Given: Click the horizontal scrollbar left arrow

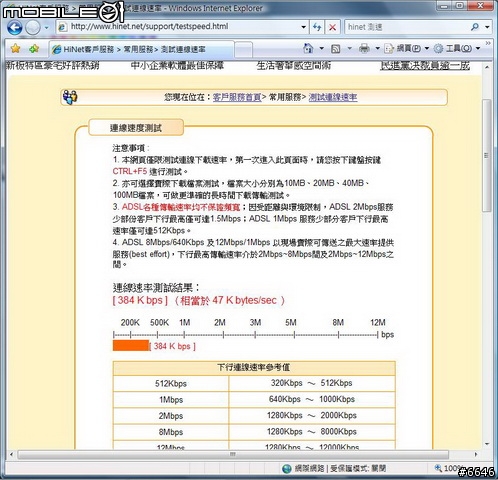Looking at the screenshot, I should [11, 454].
